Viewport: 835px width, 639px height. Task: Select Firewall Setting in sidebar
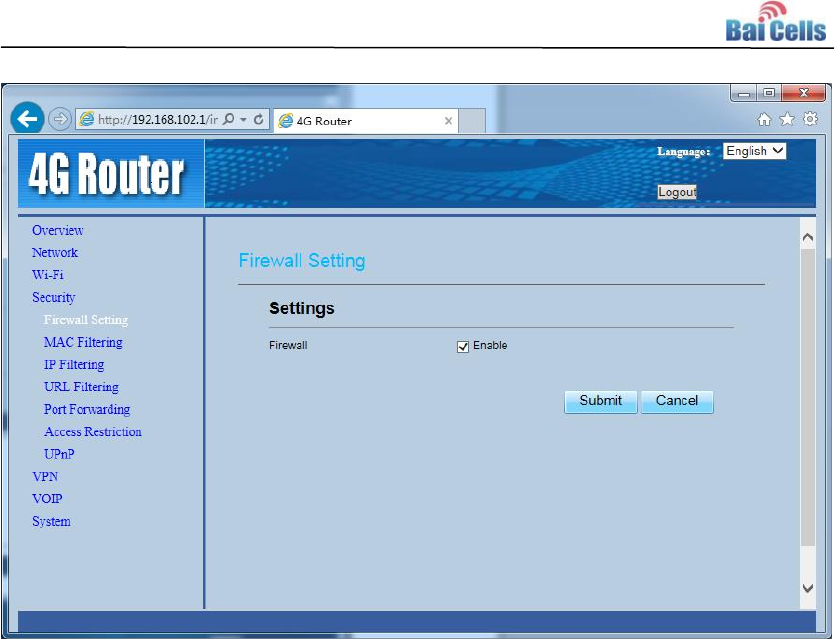tap(86, 320)
